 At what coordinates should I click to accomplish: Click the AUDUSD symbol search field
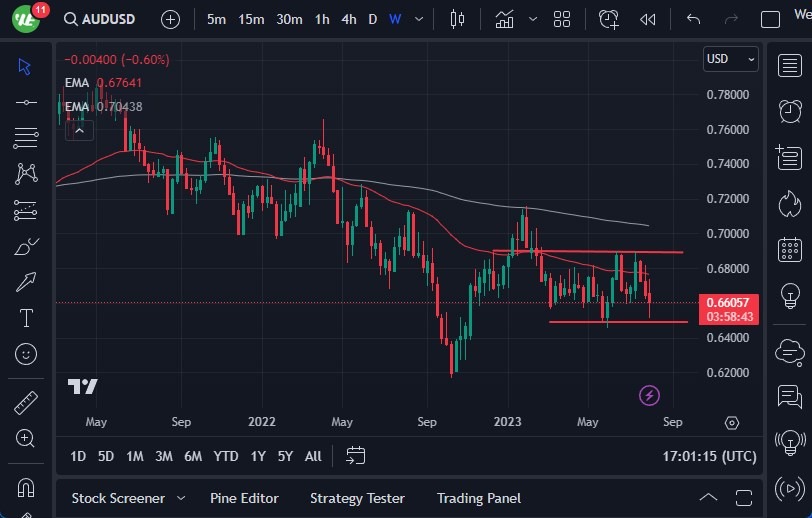[x=109, y=19]
